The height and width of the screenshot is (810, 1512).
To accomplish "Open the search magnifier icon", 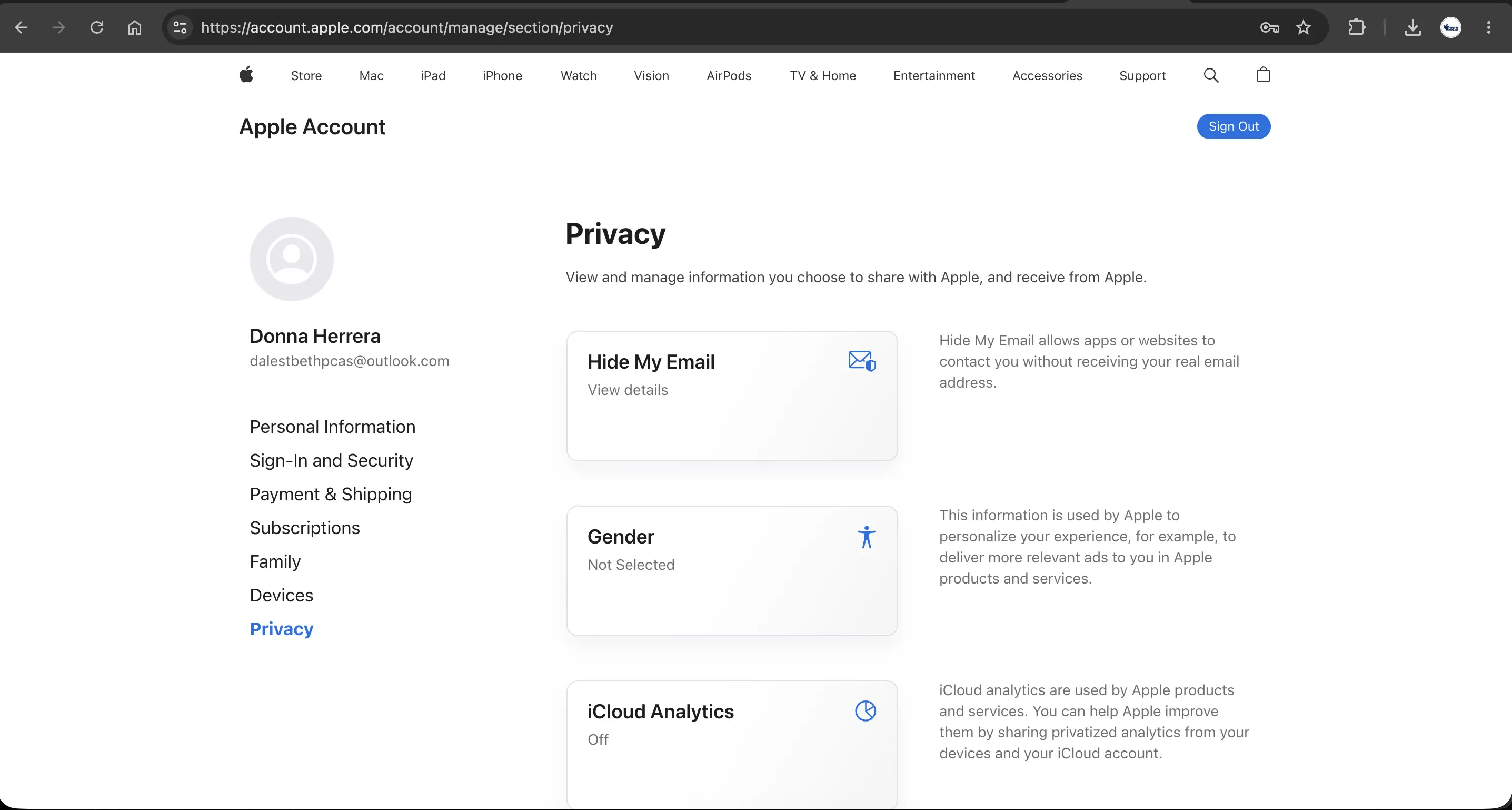I will 1211,75.
